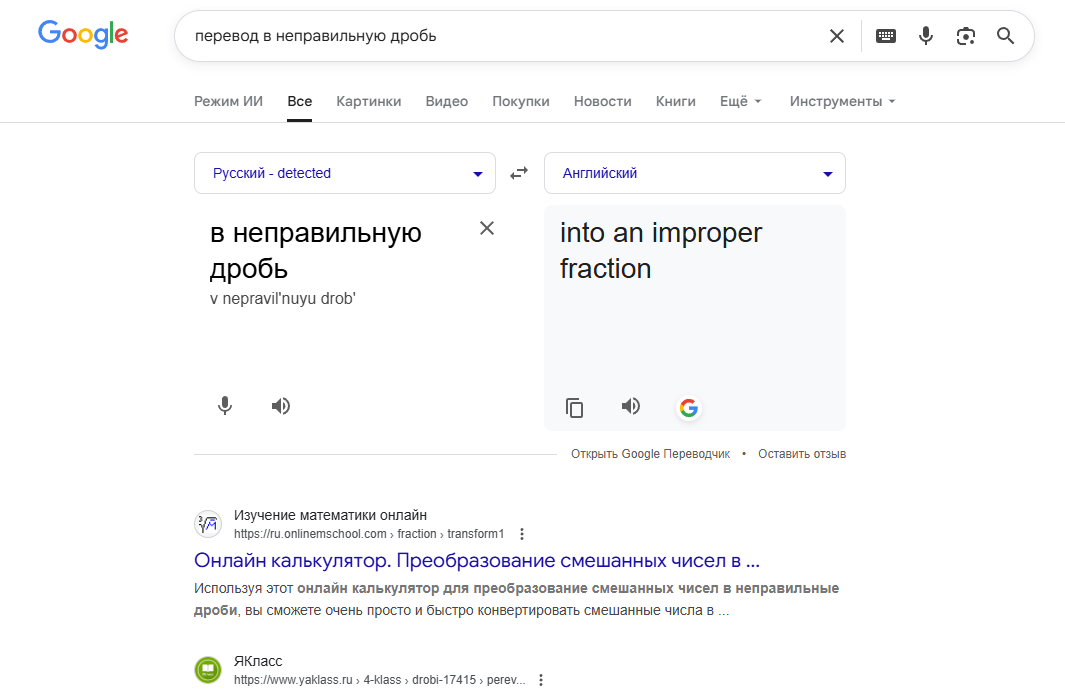
Task: Swap source and target translation languages
Action: click(x=519, y=173)
